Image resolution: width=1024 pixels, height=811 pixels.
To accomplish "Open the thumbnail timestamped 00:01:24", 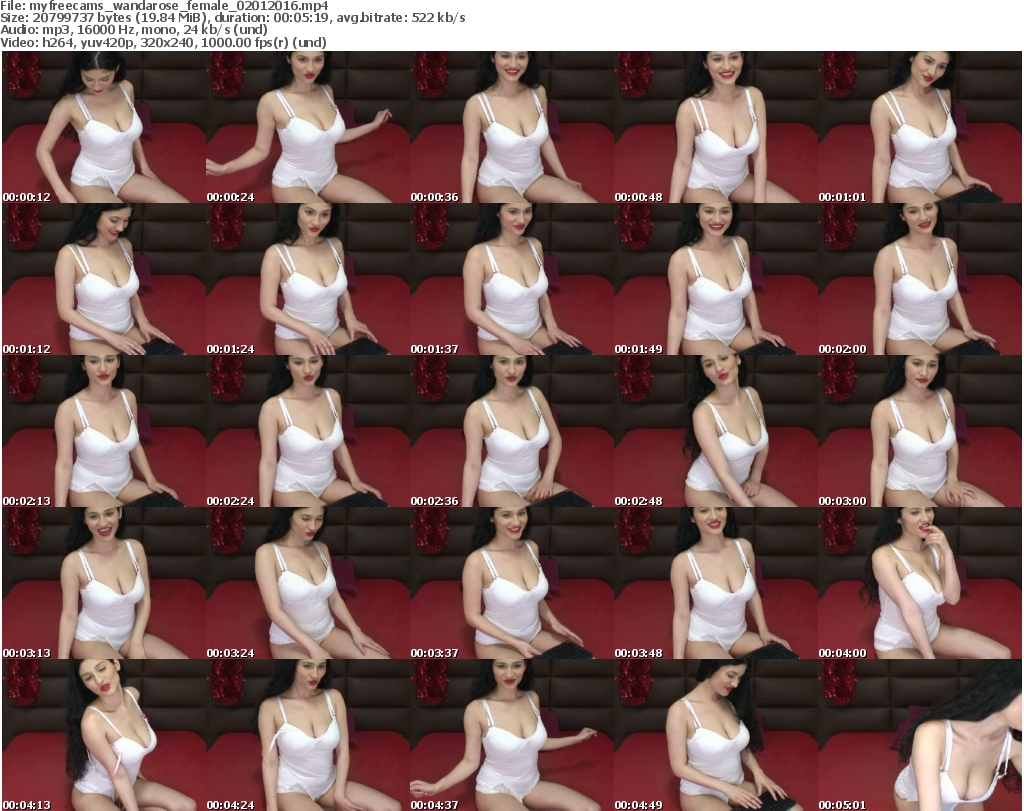I will tap(308, 279).
